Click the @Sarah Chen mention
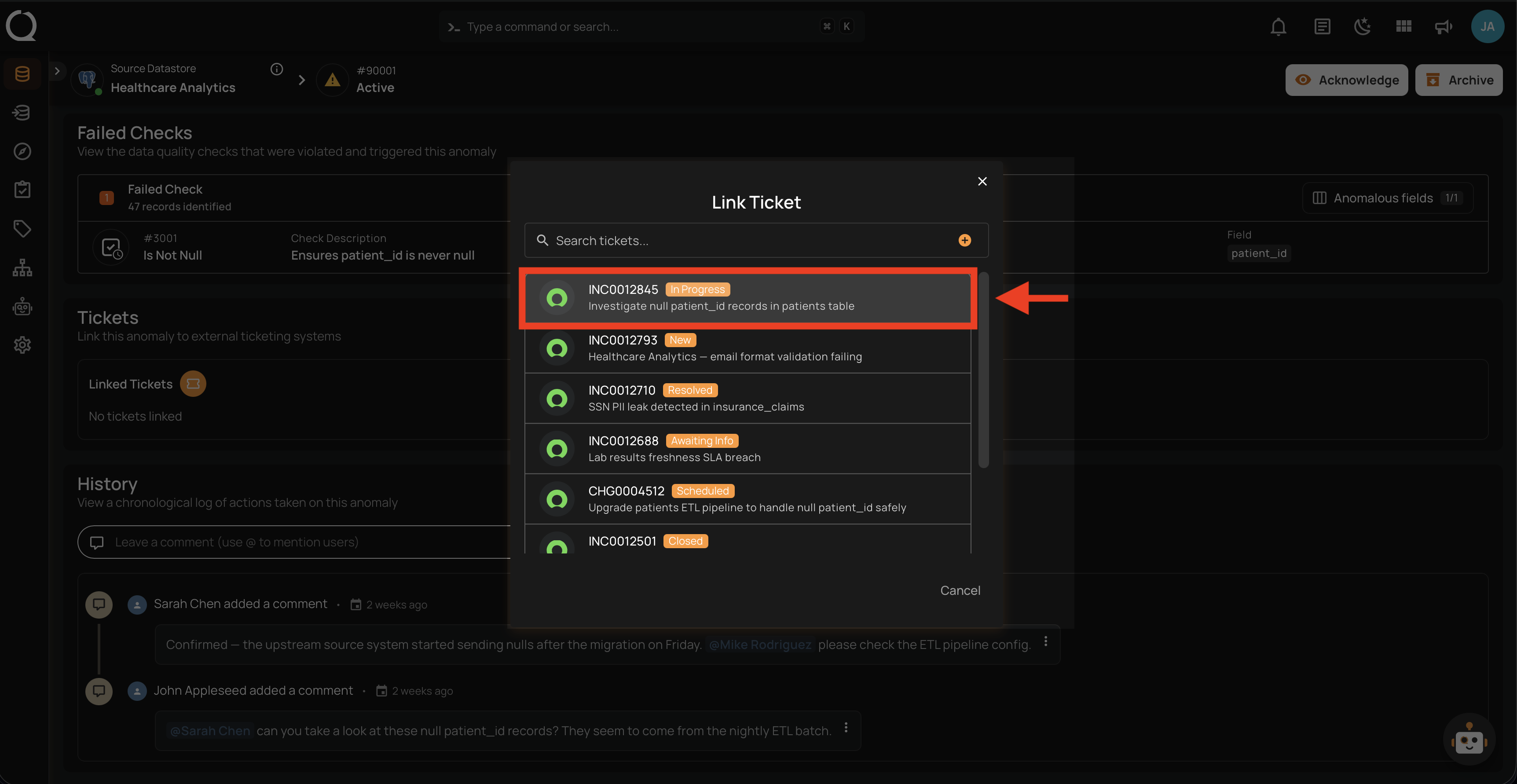1517x784 pixels. pyautogui.click(x=210, y=731)
